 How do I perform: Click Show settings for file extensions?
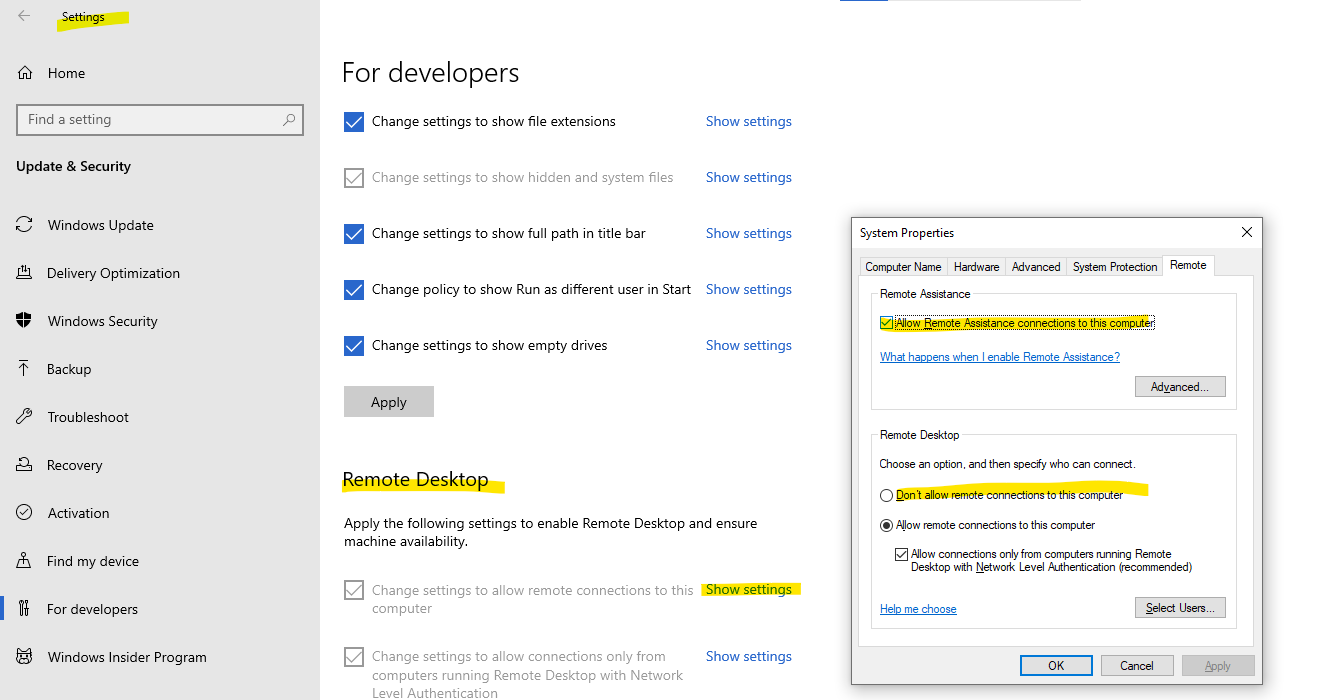(748, 121)
